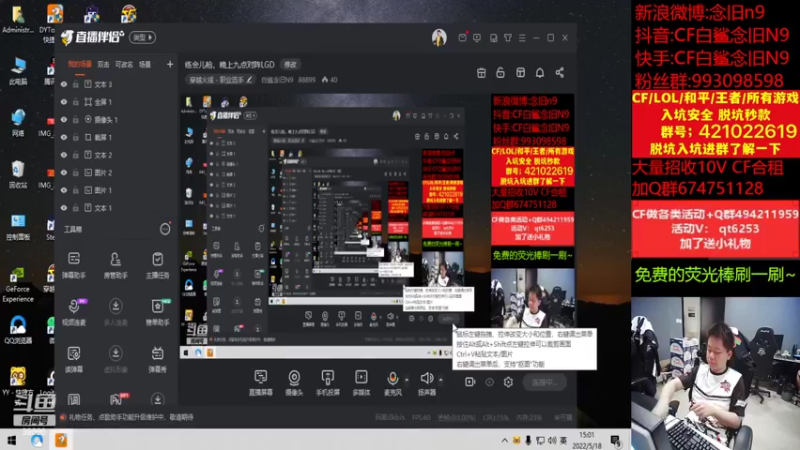This screenshot has height=450, width=800.
Task: Open the stream settings gear icon
Action: [x=508, y=382]
